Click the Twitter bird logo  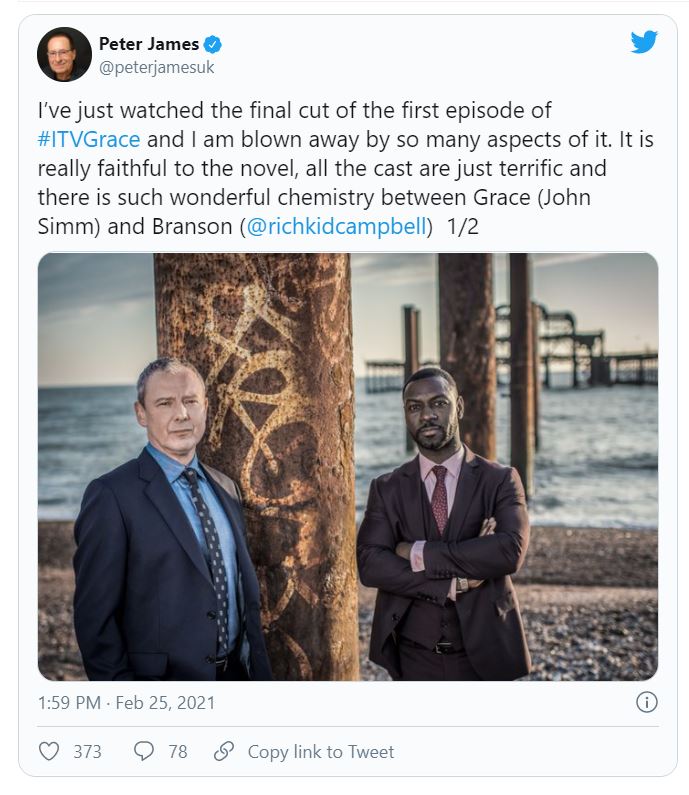point(644,42)
